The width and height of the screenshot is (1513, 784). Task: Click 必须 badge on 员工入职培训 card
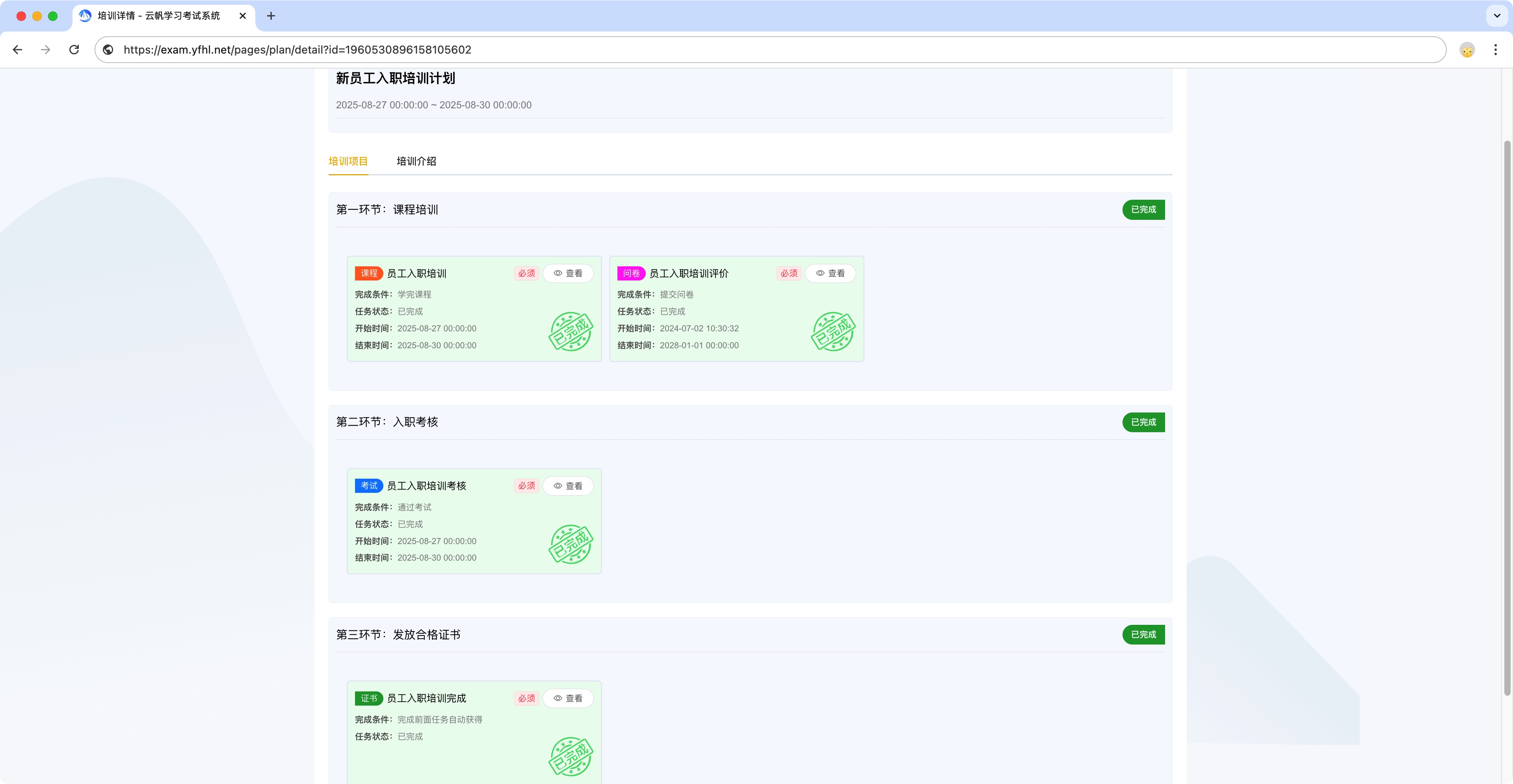coord(526,274)
